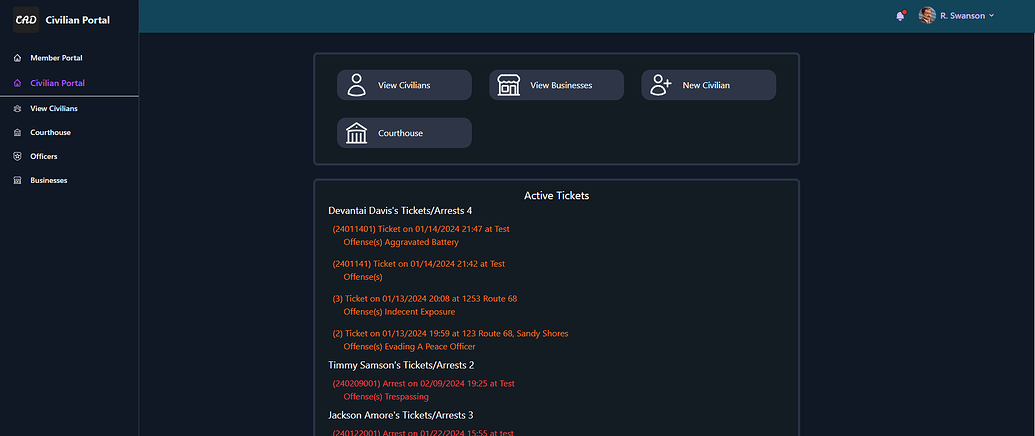The image size is (1035, 436).
Task: Open the notifications bell
Action: point(900,16)
